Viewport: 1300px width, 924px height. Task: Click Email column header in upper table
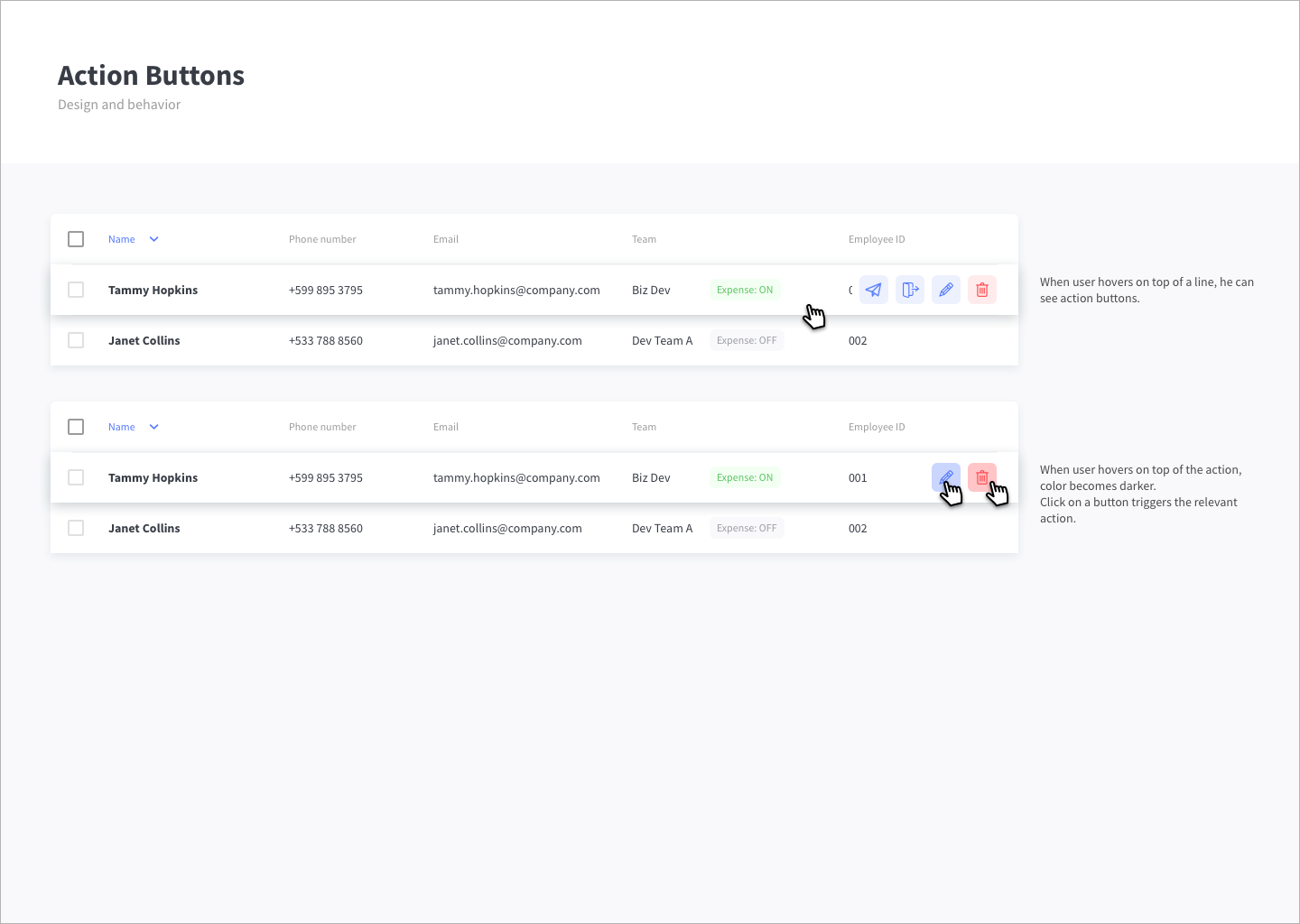[x=446, y=239]
